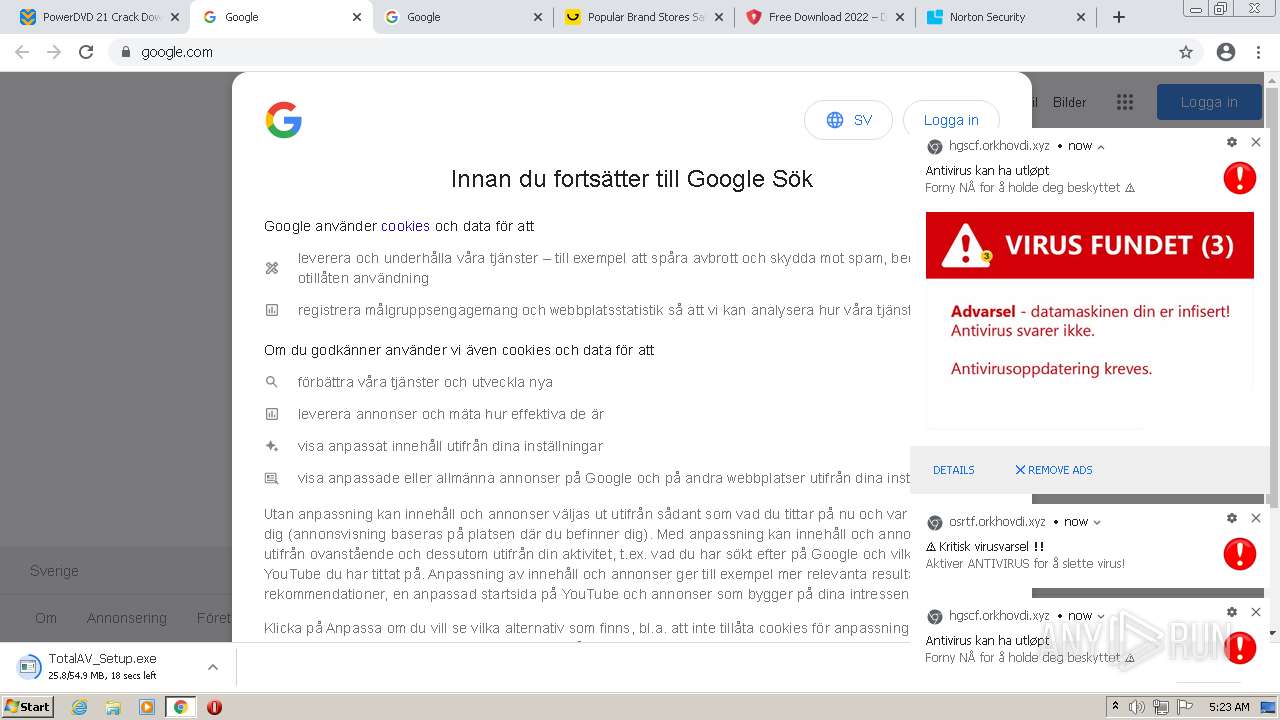Click the Kritisk virusvarsel notification text
The image size is (1280, 720).
point(985,547)
